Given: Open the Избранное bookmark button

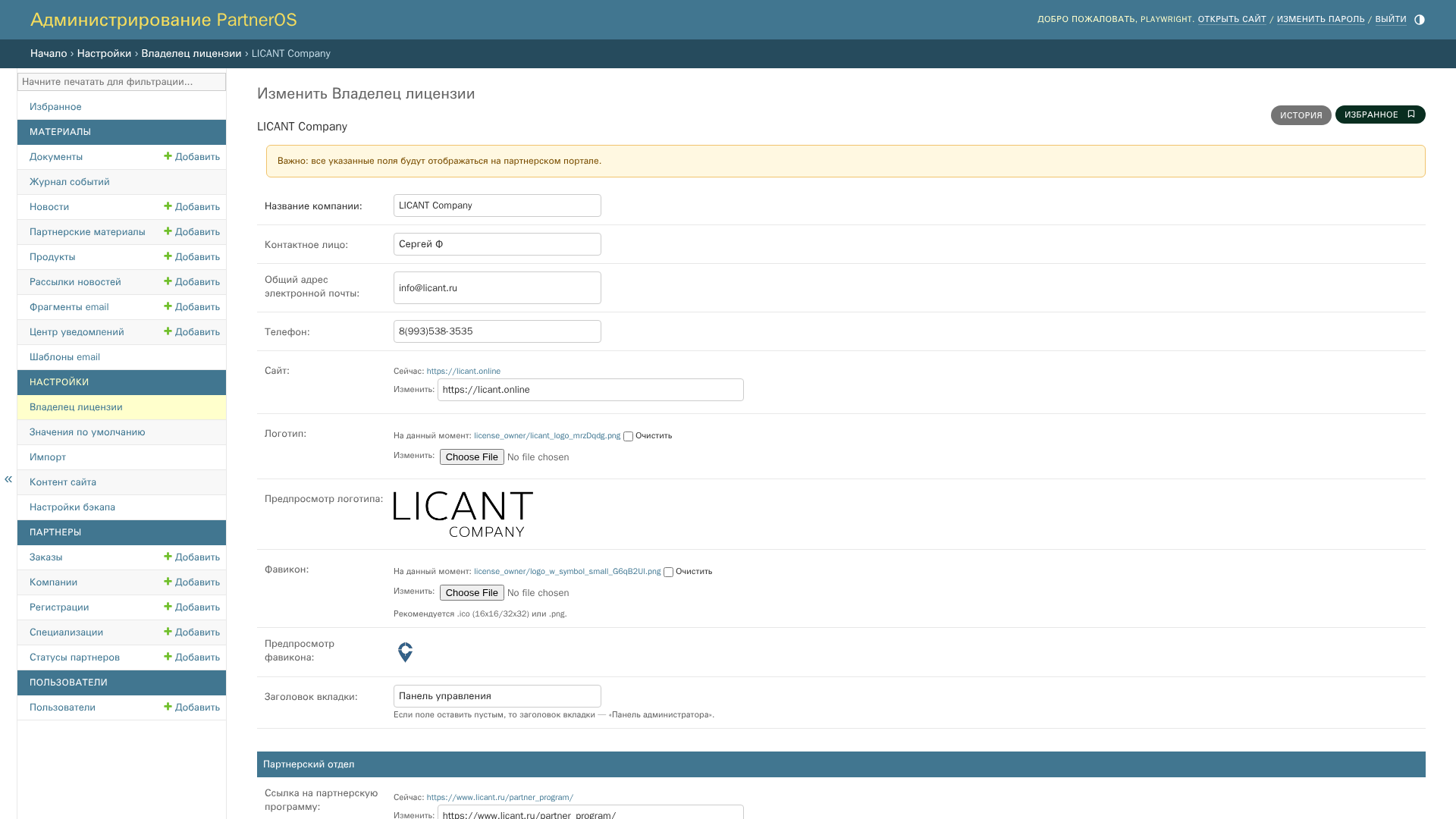Looking at the screenshot, I should point(1380,115).
